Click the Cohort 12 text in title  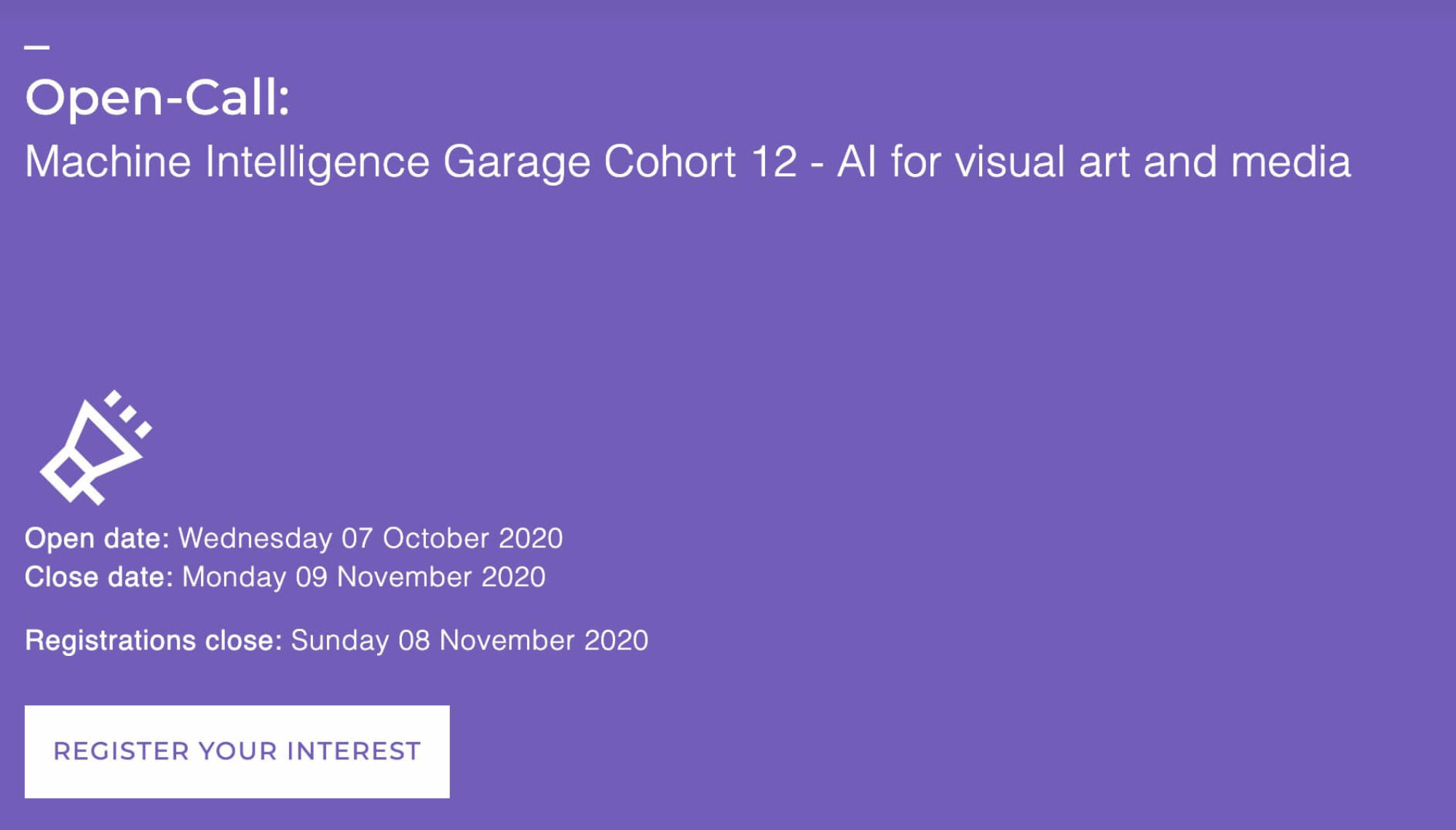point(700,162)
